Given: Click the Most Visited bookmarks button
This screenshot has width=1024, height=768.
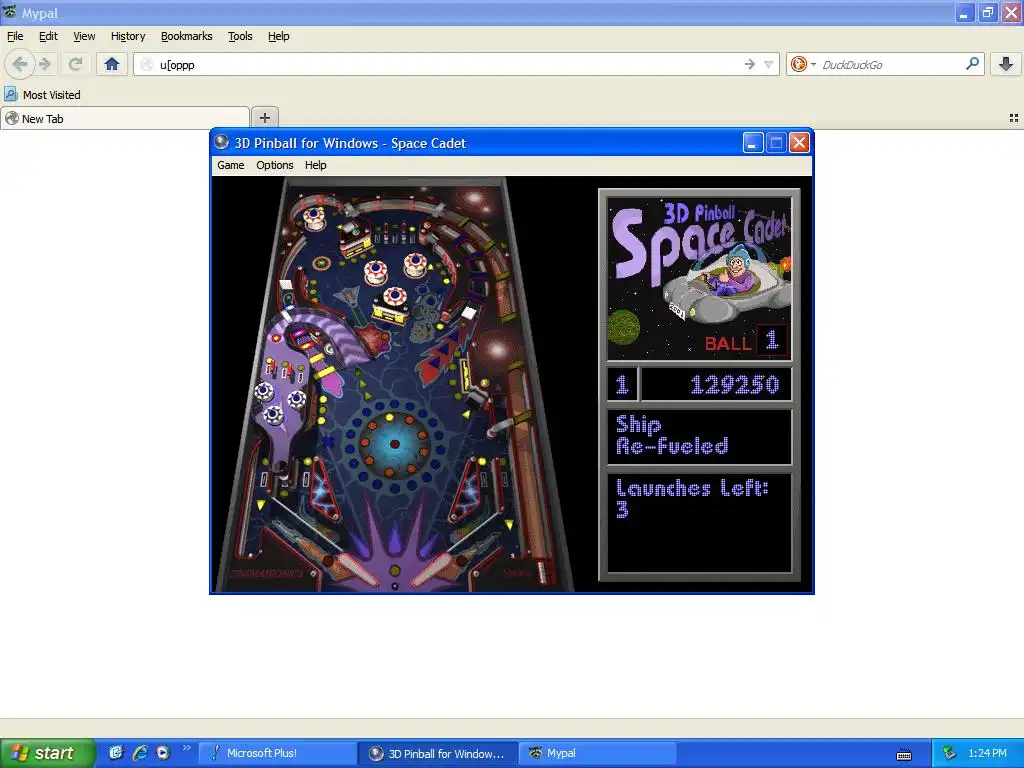Looking at the screenshot, I should (43, 95).
